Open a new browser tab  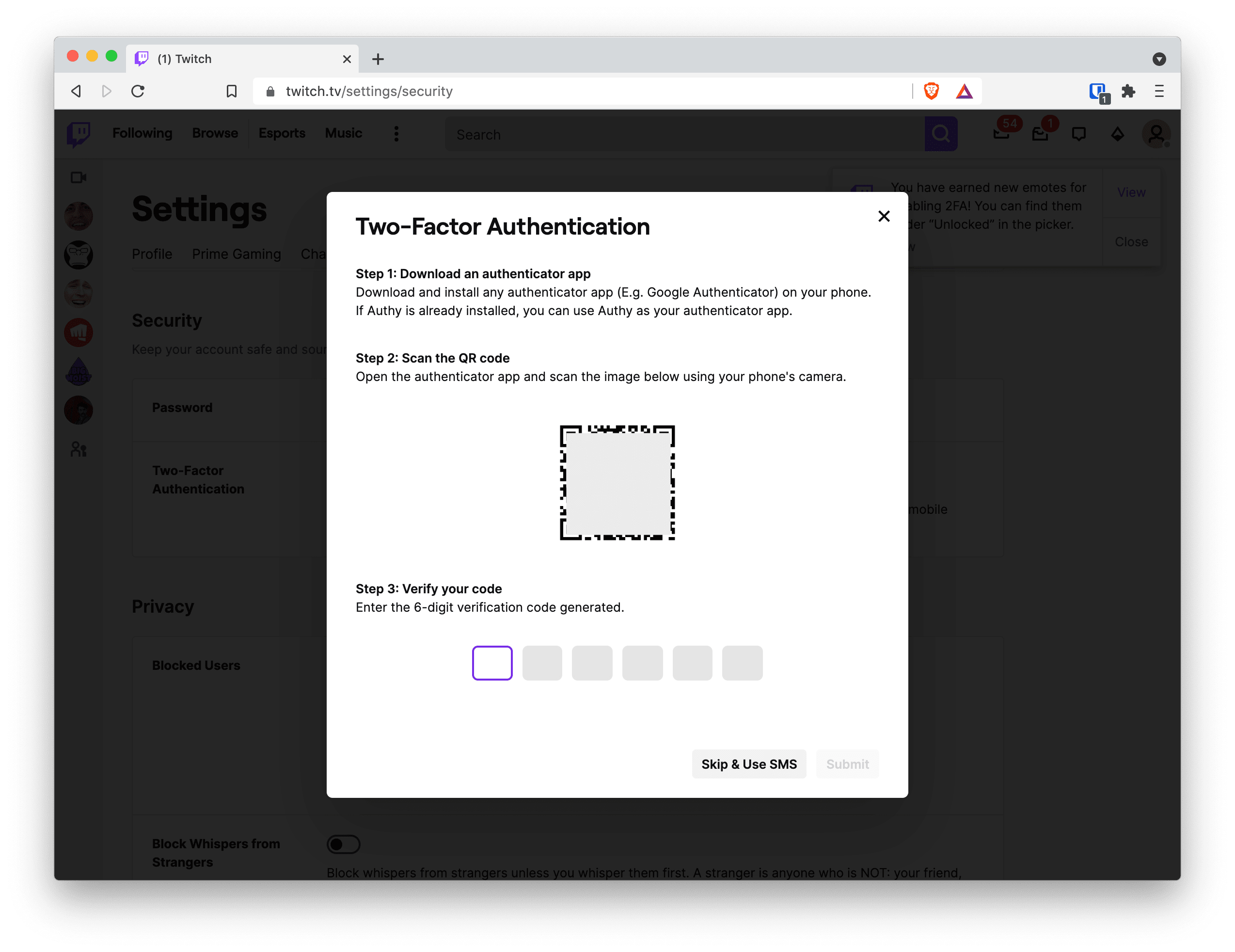[x=378, y=59]
